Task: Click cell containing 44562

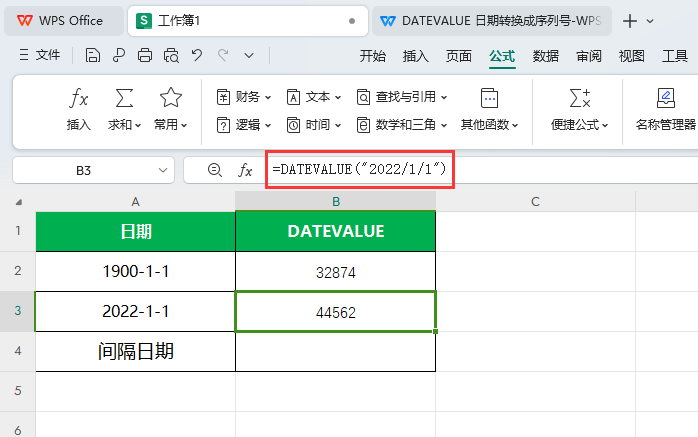Action: 336,312
